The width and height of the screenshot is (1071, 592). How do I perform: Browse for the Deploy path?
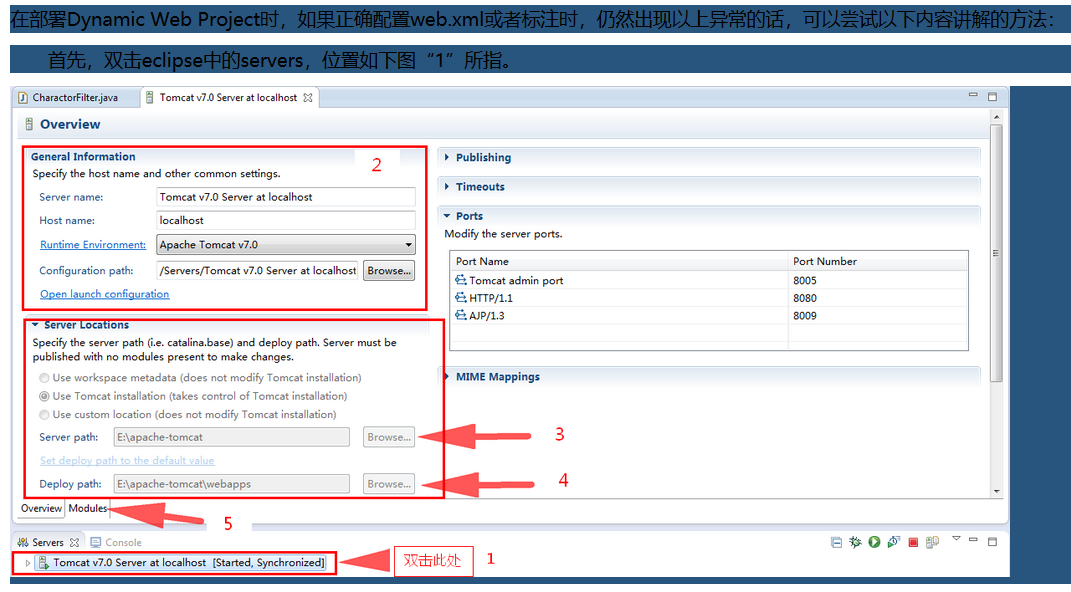pos(388,483)
